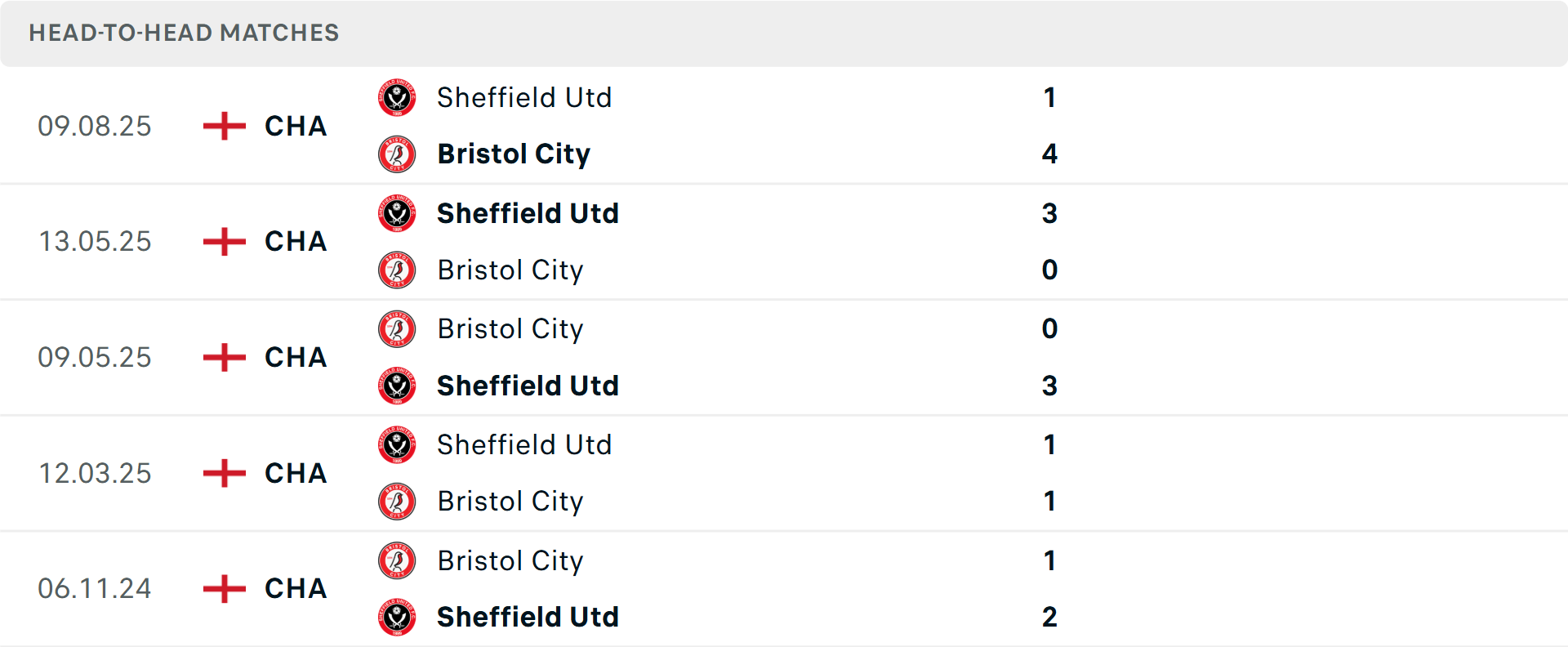Click the Bristol City team name link
This screenshot has height=647, width=1568.
[514, 154]
